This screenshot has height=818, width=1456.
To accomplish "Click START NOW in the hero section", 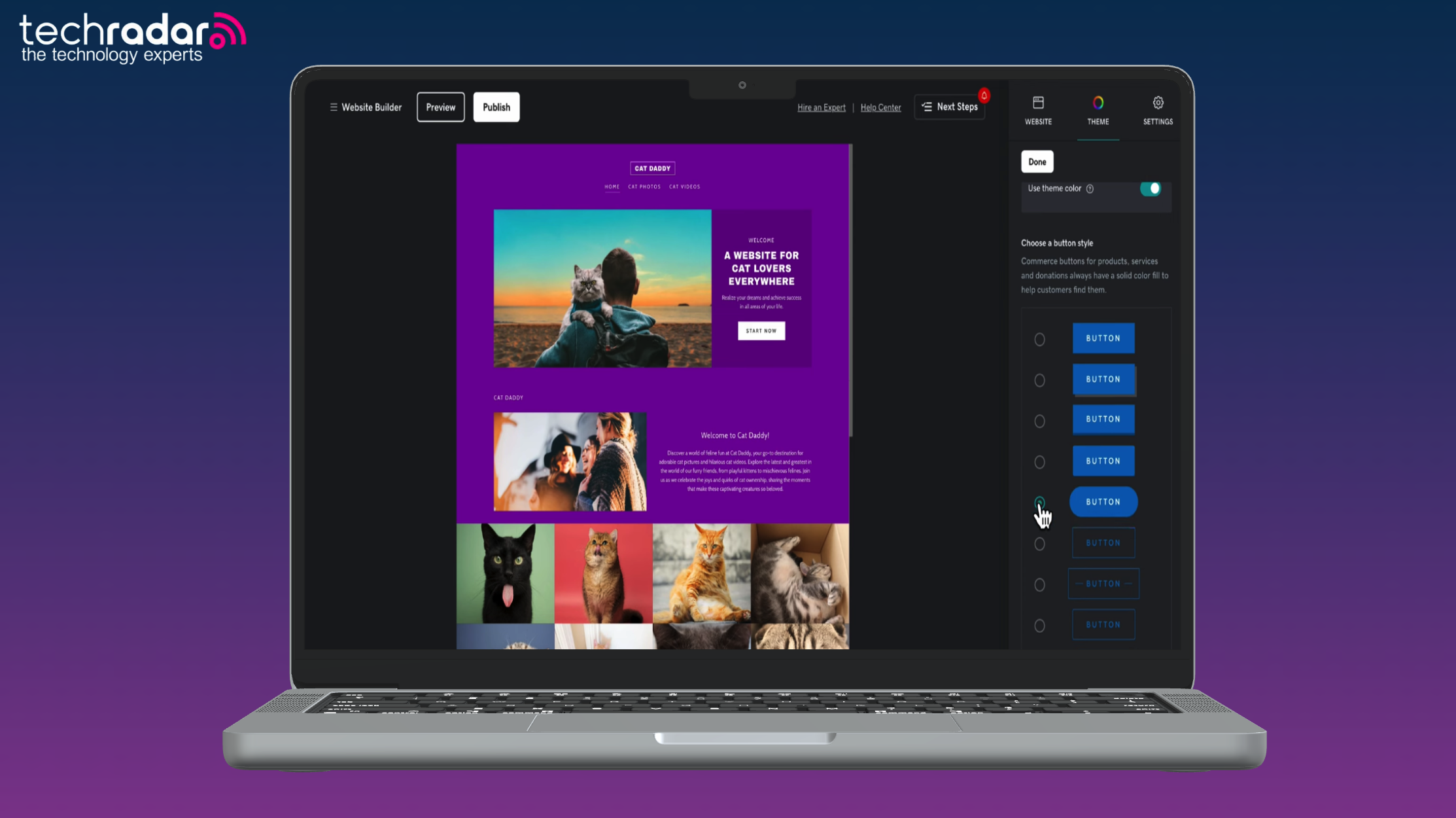I will [x=761, y=330].
